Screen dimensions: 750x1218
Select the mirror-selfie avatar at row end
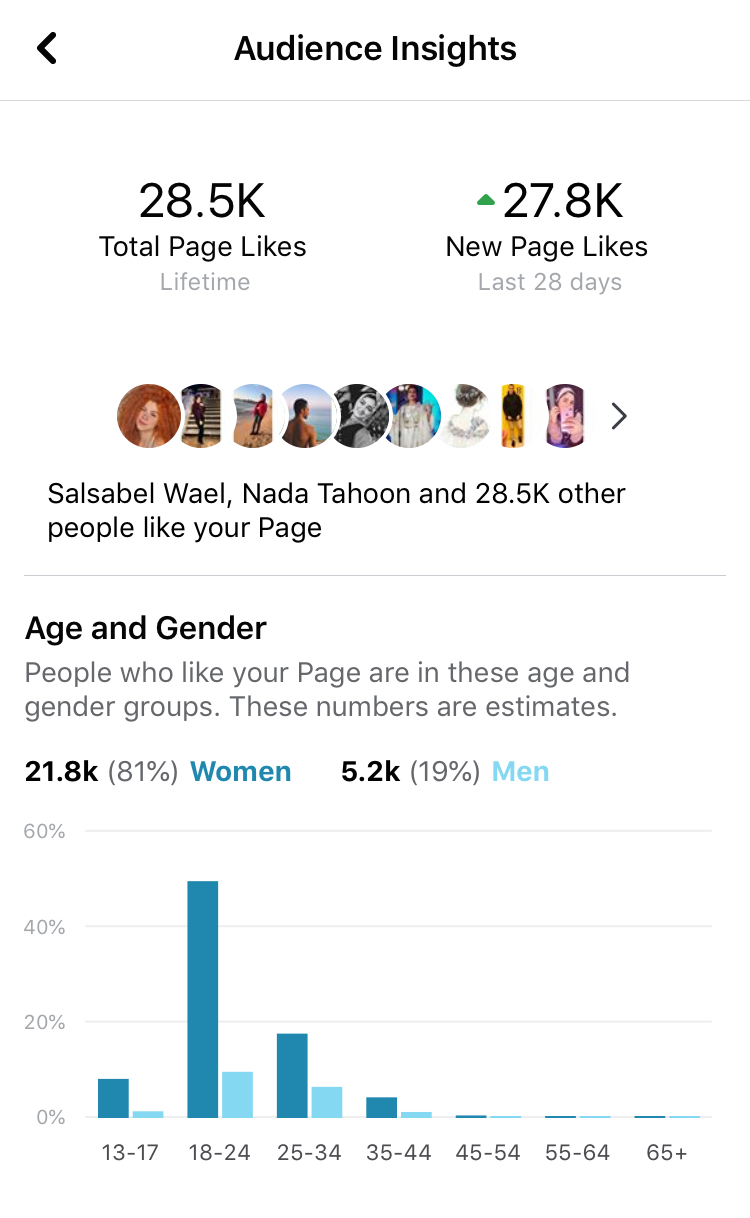coord(565,416)
